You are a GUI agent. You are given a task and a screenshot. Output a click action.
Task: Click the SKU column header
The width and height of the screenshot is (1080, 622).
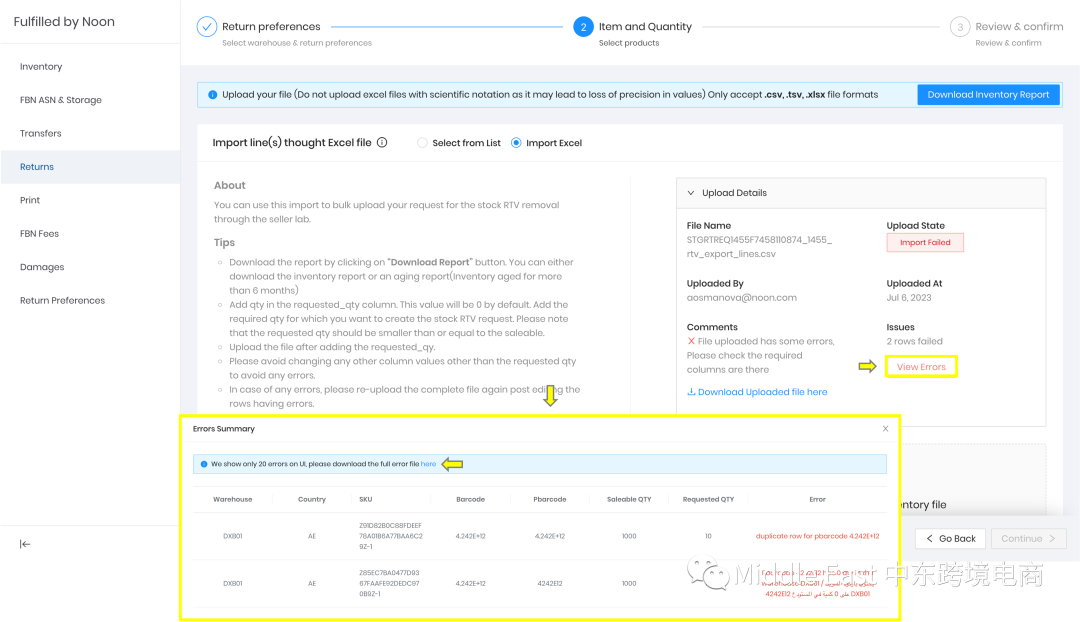tap(366, 499)
